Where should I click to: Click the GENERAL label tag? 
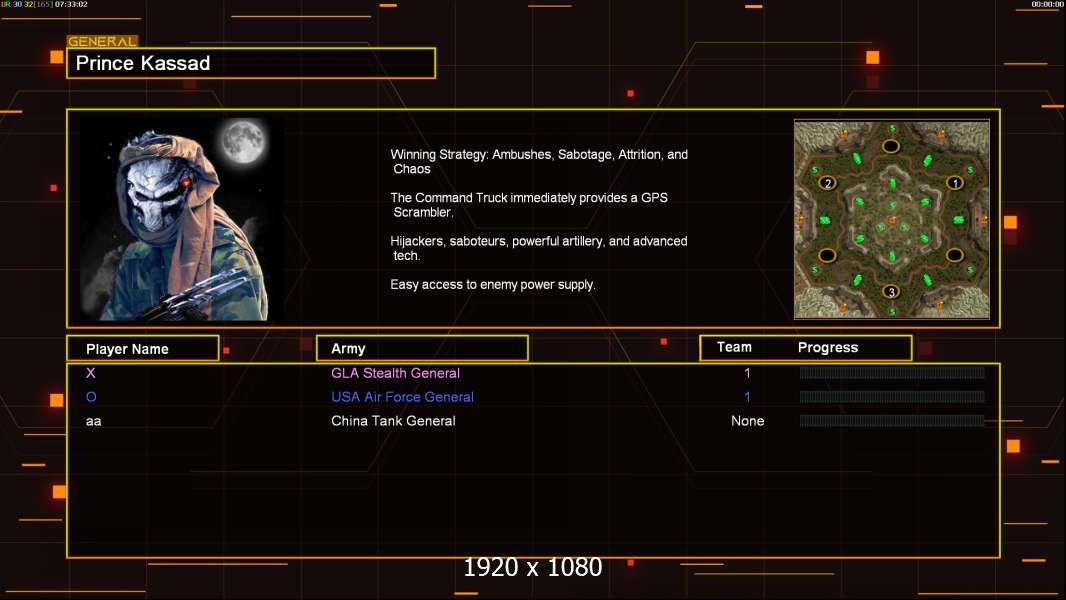pos(102,41)
